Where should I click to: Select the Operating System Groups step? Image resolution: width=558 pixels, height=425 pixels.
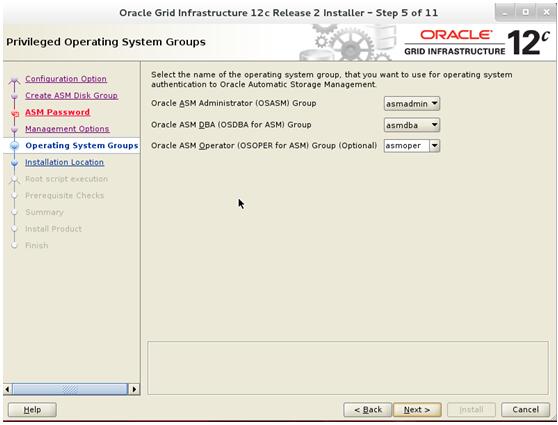(x=81, y=145)
